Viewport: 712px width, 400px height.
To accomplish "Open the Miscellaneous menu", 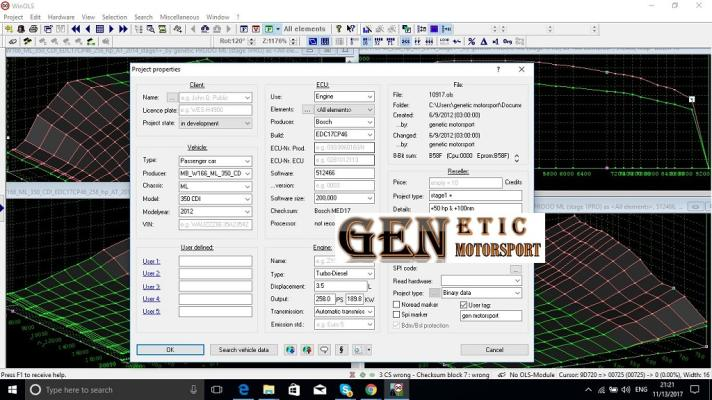I will tap(179, 17).
